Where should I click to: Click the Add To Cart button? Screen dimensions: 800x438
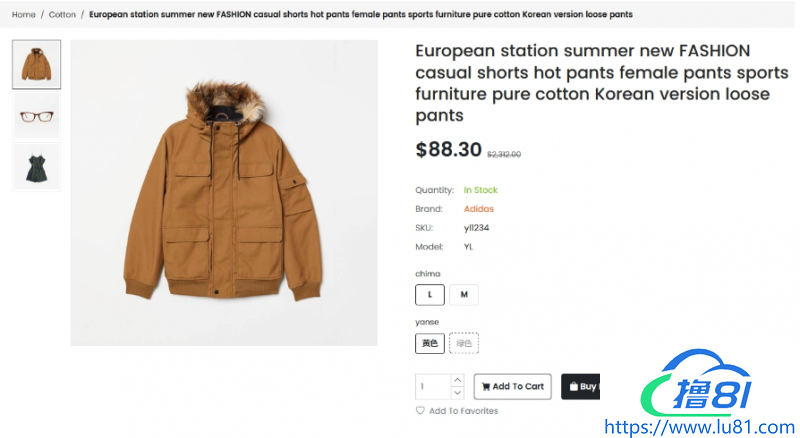click(512, 387)
